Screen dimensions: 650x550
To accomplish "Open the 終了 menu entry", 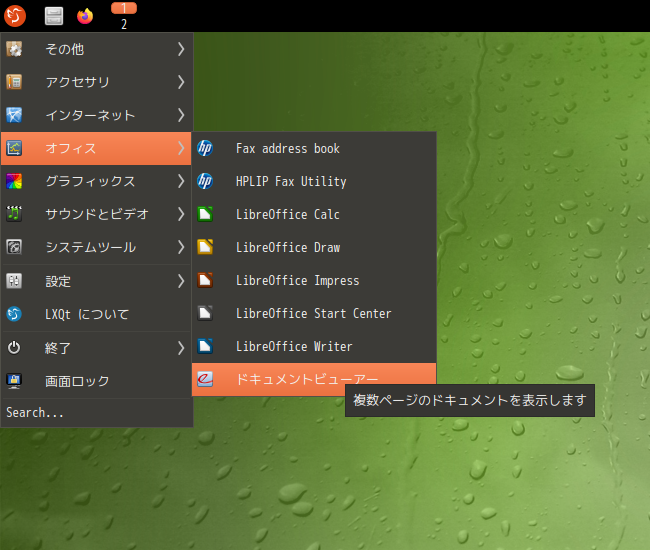I will [x=96, y=348].
